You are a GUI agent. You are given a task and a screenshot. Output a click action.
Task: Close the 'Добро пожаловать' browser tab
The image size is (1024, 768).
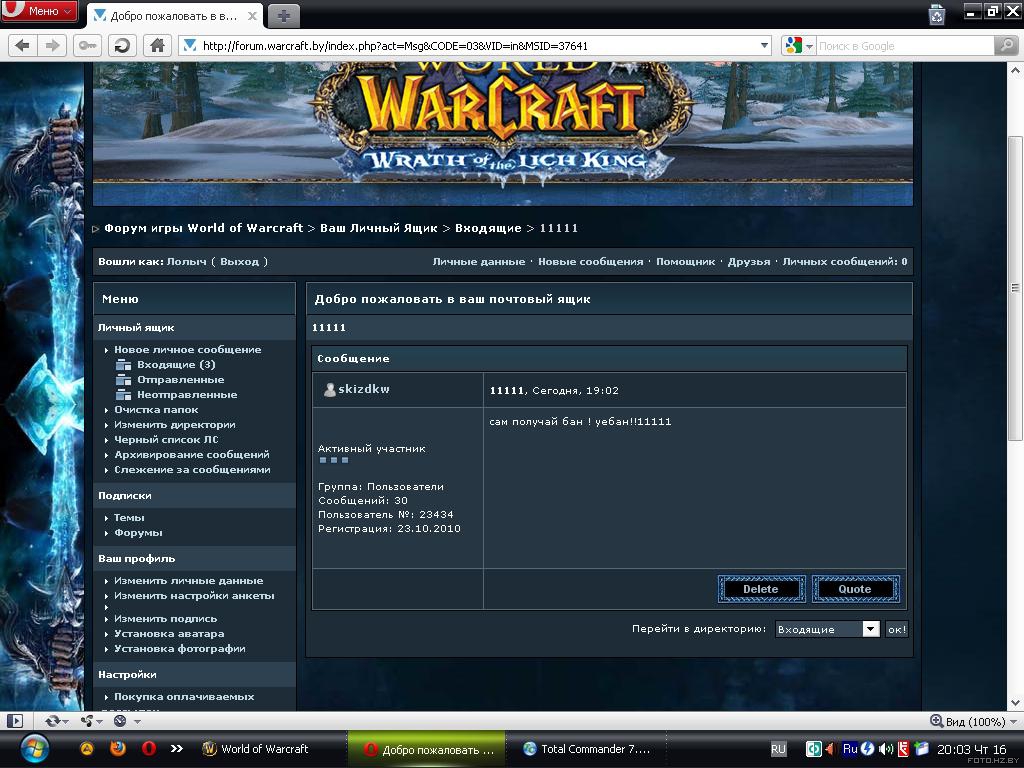252,16
